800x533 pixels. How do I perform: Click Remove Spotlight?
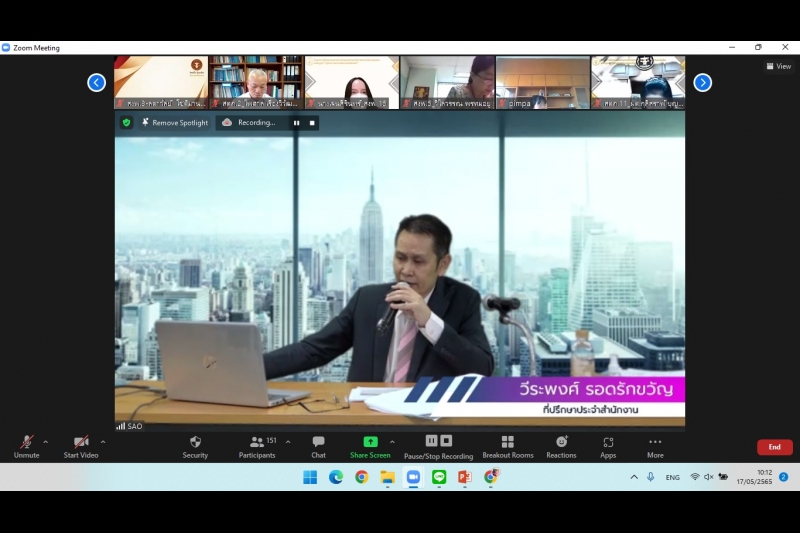coord(175,123)
